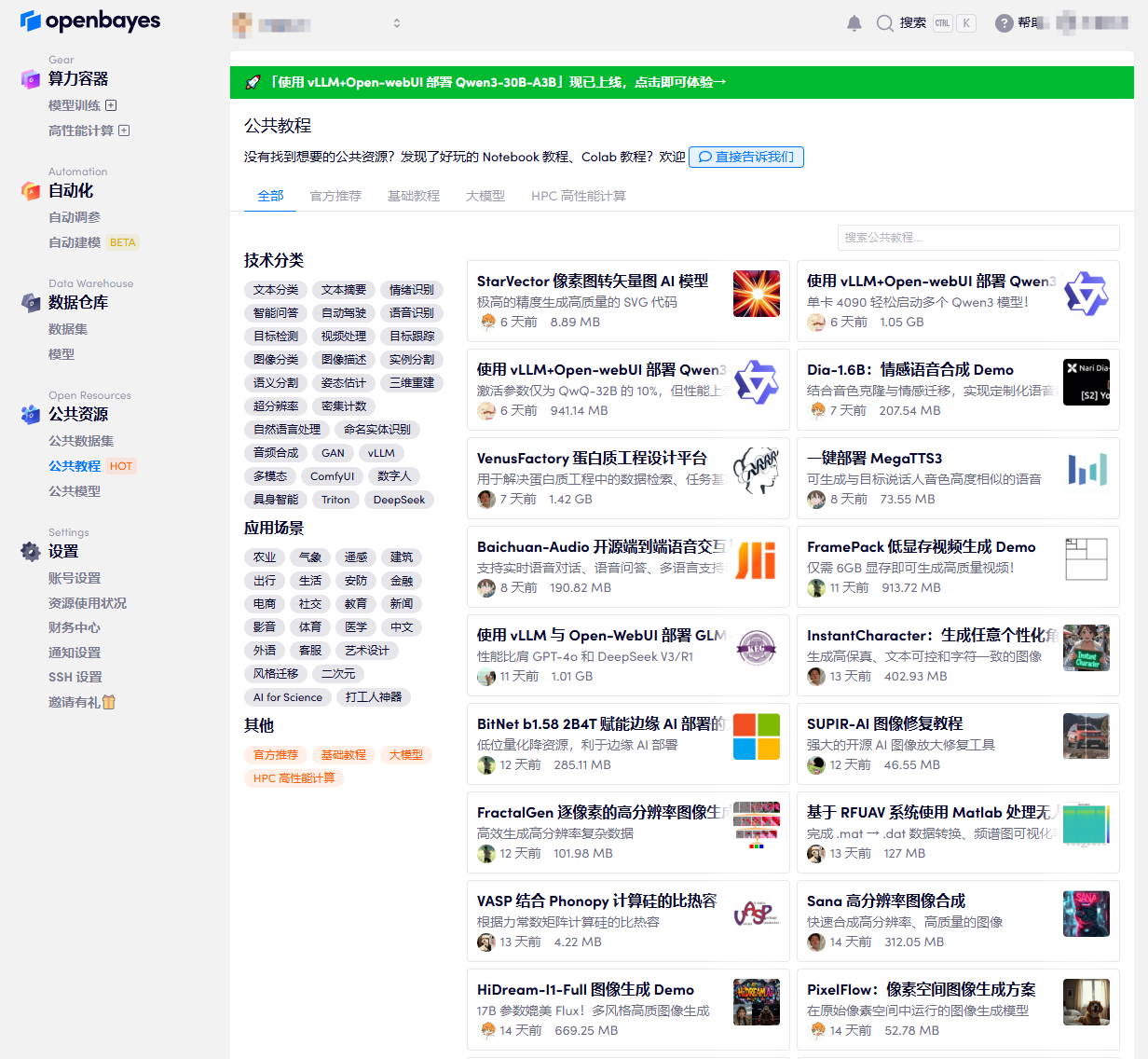Switch to the 基础教程 tab

(414, 196)
